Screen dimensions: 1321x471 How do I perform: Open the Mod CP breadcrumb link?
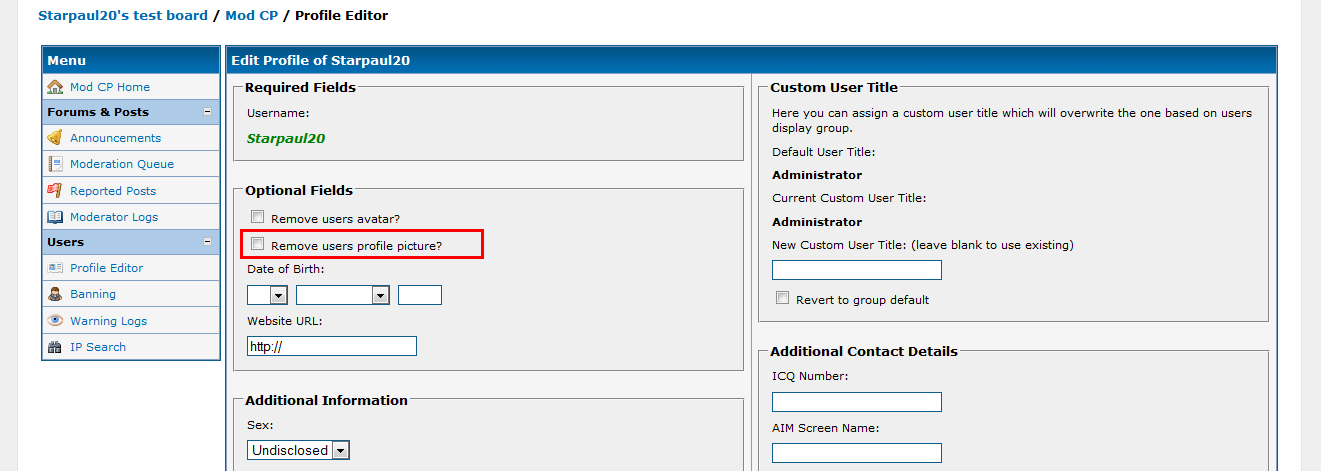(x=252, y=15)
